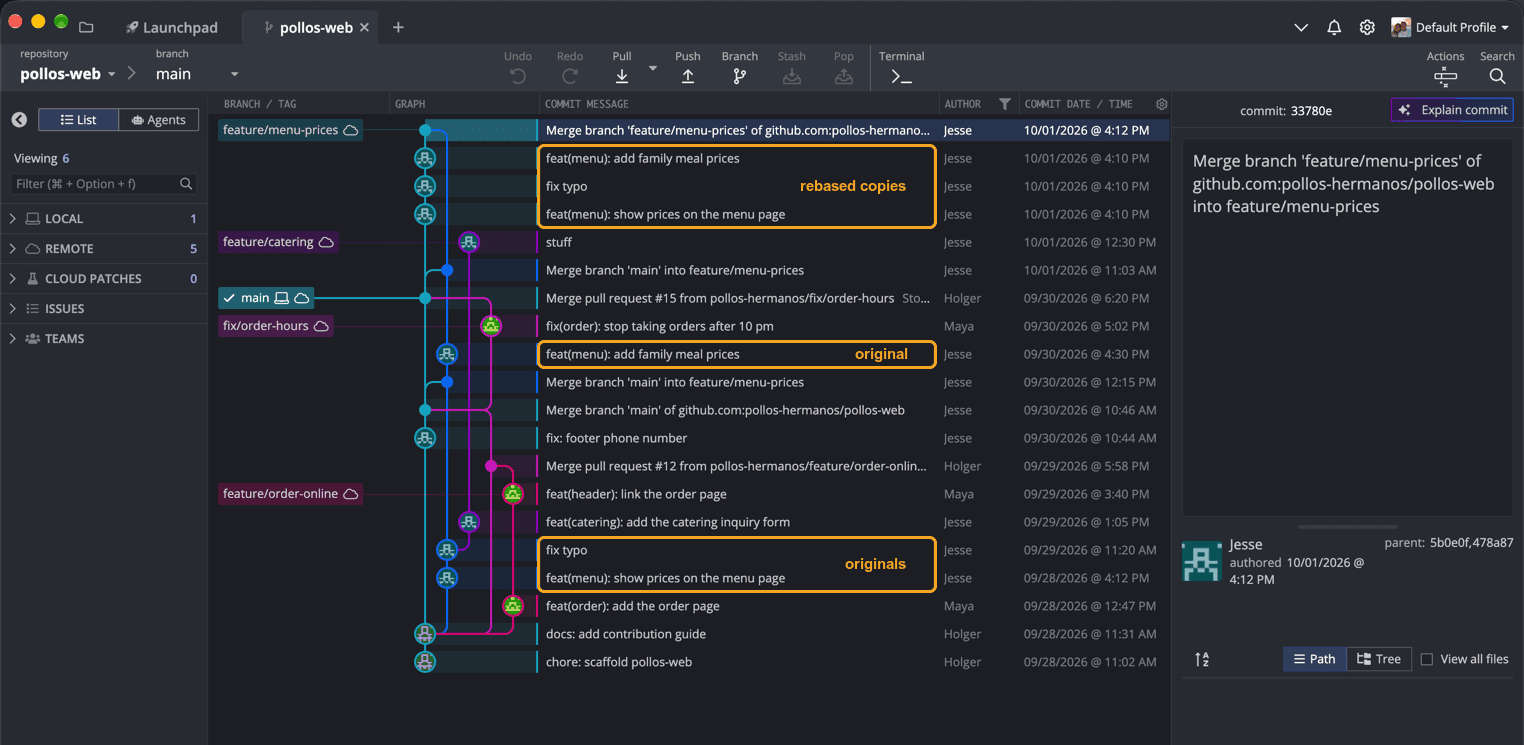Click the Undo toolbar icon
This screenshot has width=1524, height=745.
pos(518,76)
